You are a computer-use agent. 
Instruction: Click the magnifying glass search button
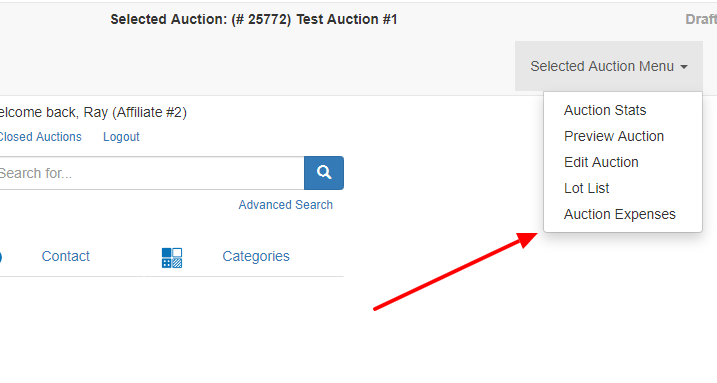coord(324,173)
